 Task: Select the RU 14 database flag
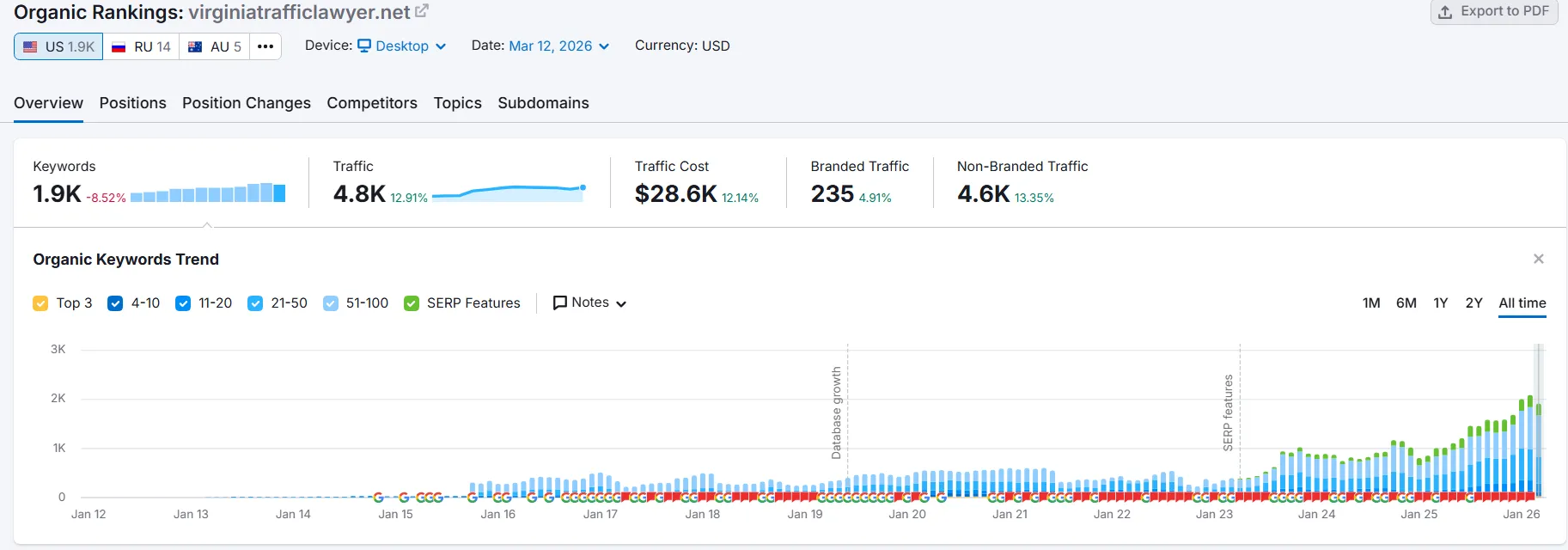pos(141,46)
